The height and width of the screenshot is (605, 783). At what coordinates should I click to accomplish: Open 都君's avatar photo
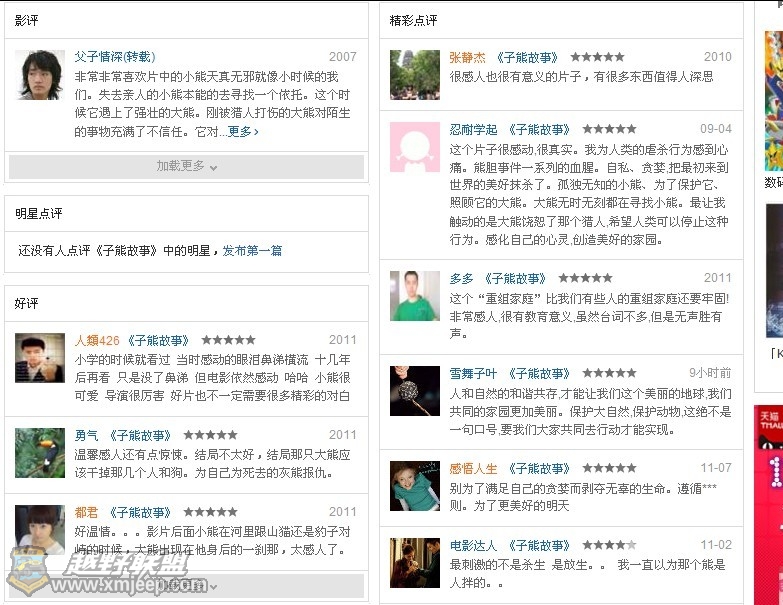coord(40,530)
